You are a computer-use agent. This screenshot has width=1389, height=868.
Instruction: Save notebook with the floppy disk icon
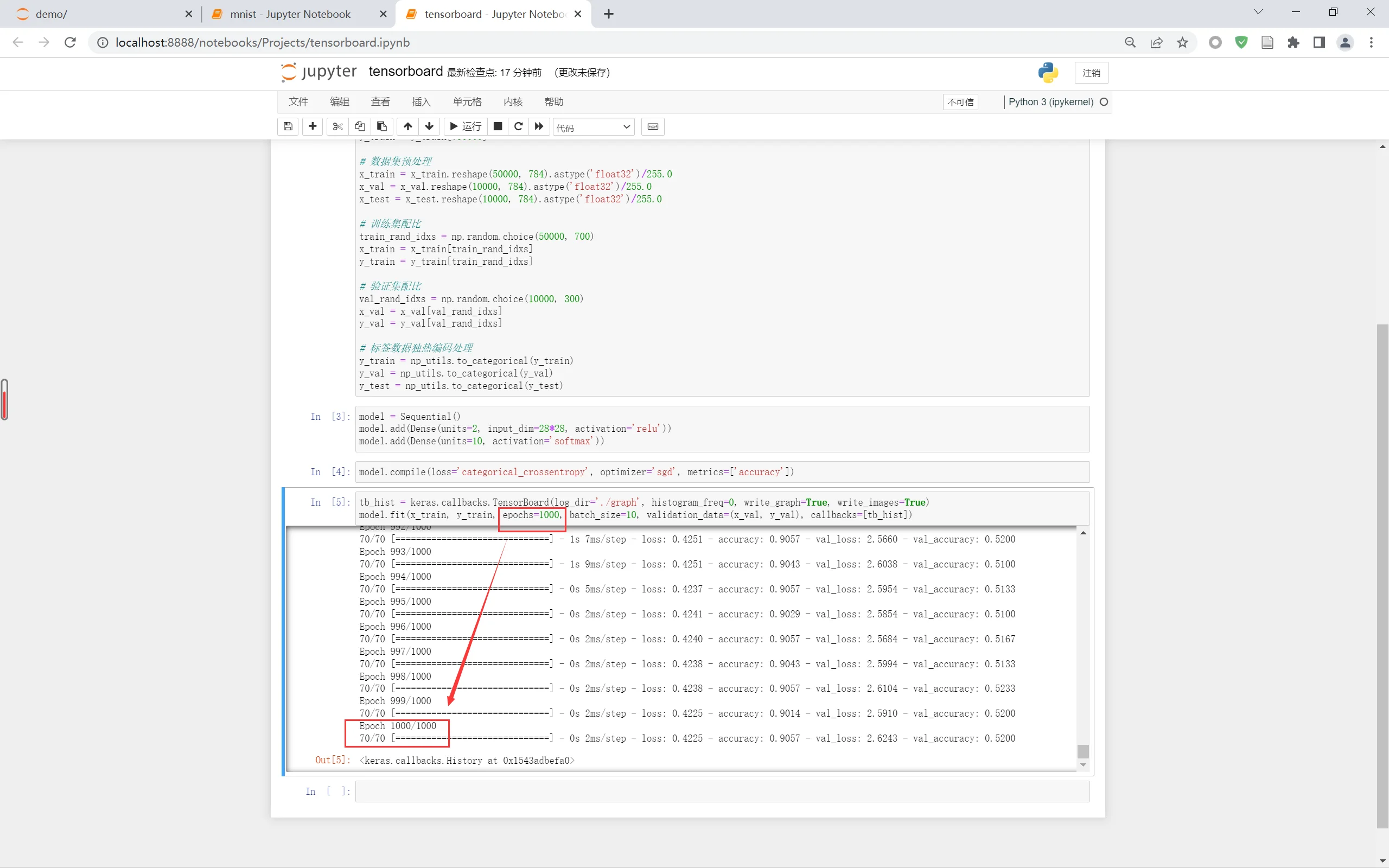tap(288, 126)
